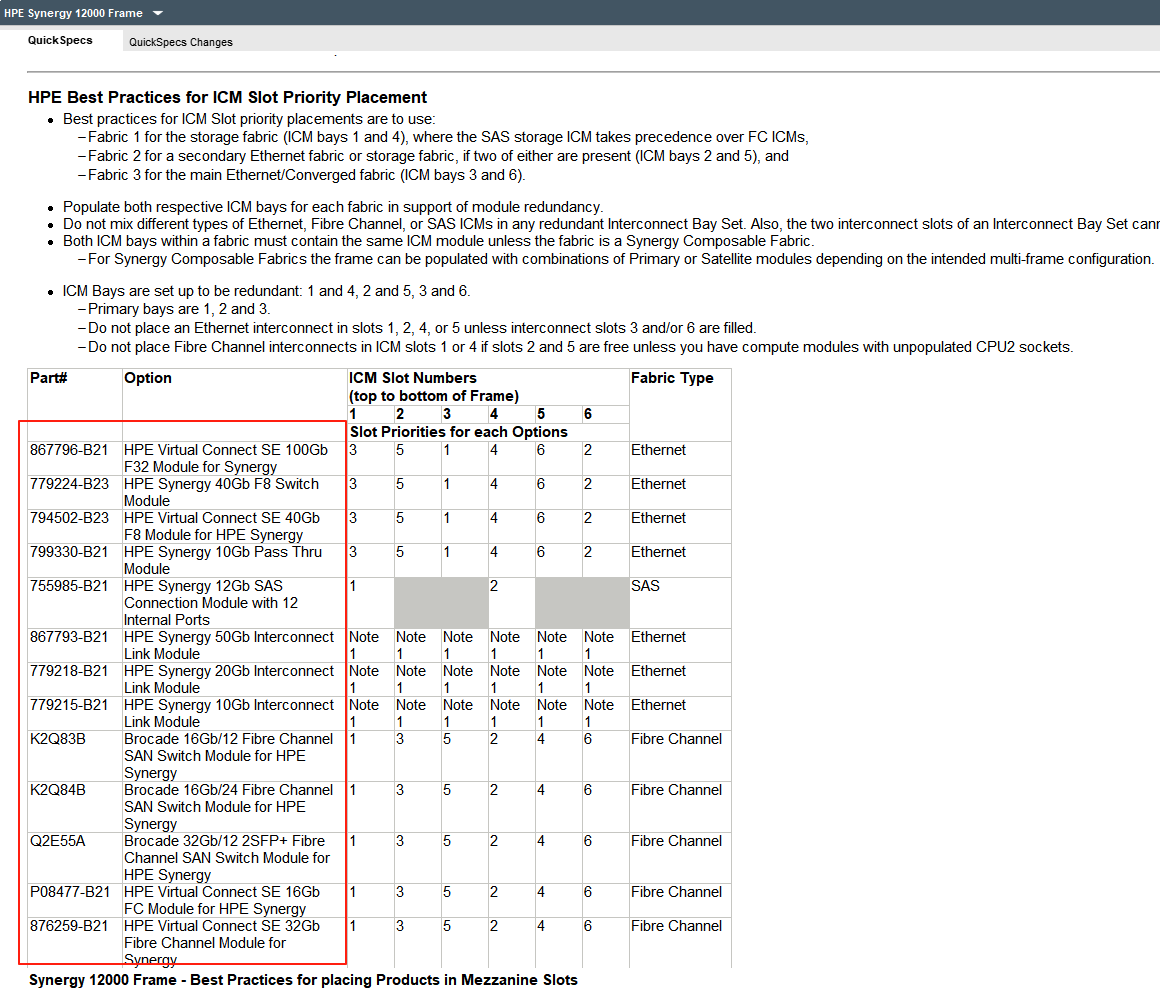This screenshot has width=1160, height=996.
Task: Select part number 755985-B21
Action: click(x=70, y=586)
